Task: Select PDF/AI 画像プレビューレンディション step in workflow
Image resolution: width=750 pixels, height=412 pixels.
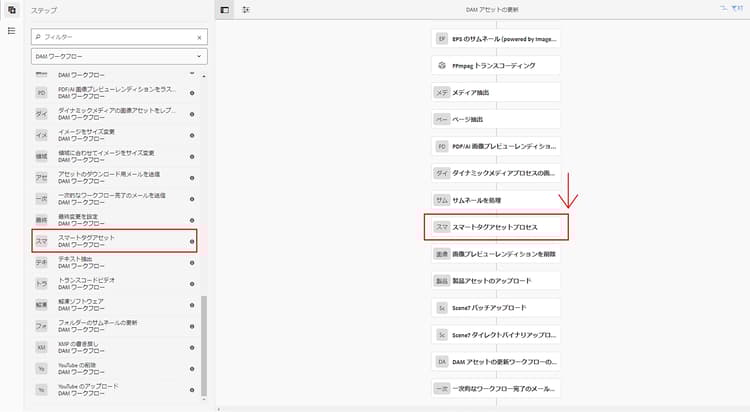Action: [496, 146]
